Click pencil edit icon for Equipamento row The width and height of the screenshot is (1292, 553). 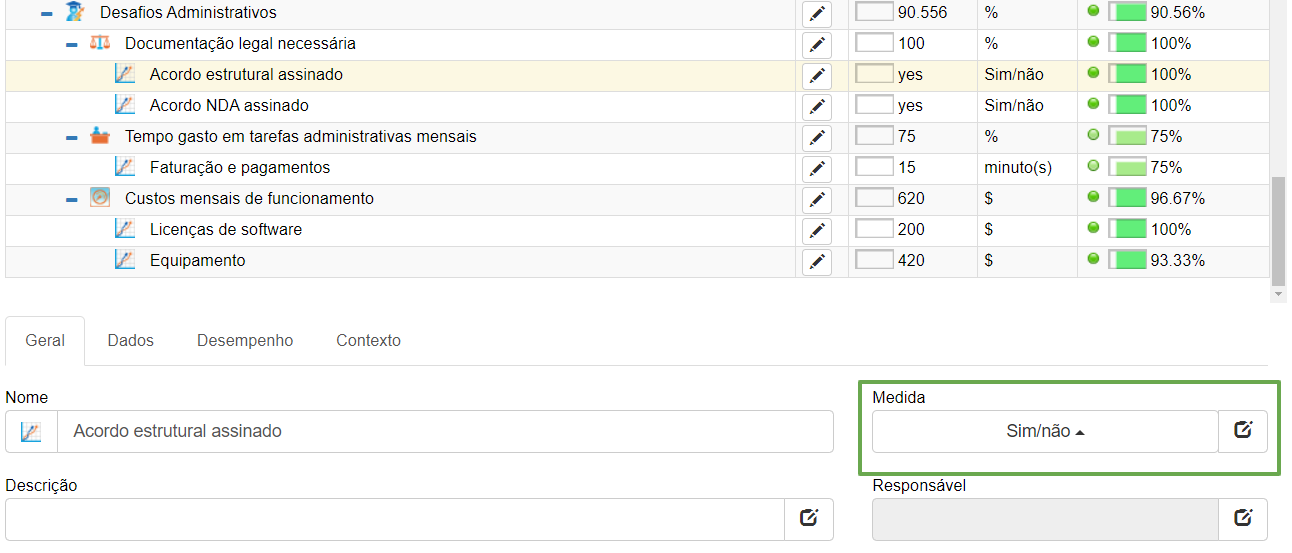point(817,261)
